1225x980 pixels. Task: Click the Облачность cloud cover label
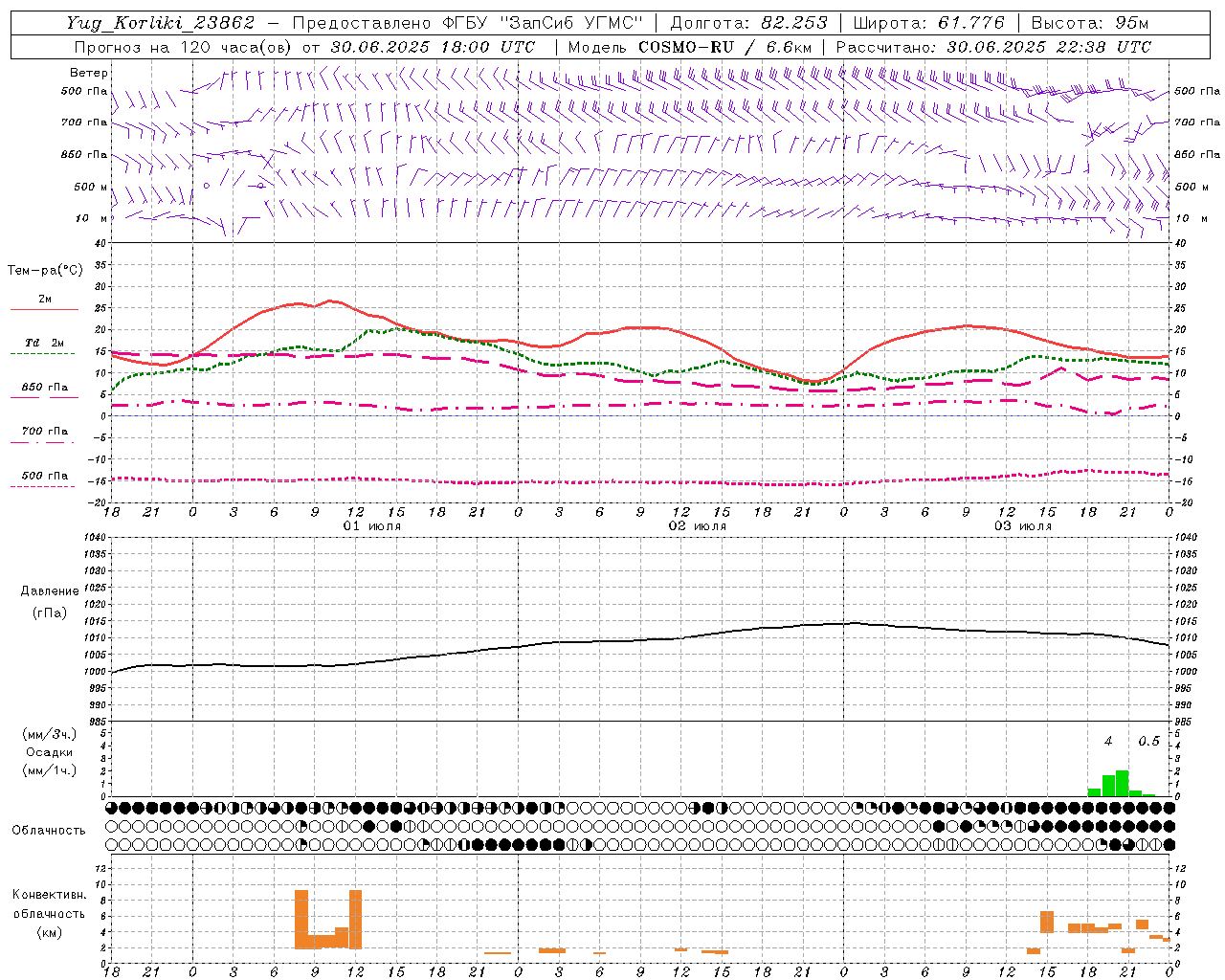point(49,830)
